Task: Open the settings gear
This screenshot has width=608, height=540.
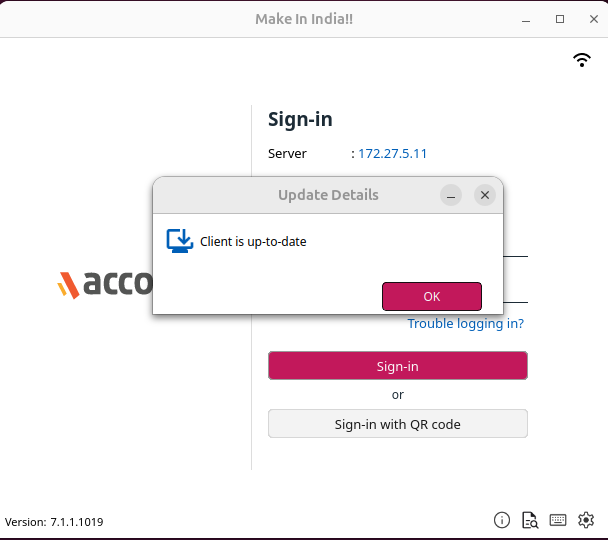Action: (586, 520)
